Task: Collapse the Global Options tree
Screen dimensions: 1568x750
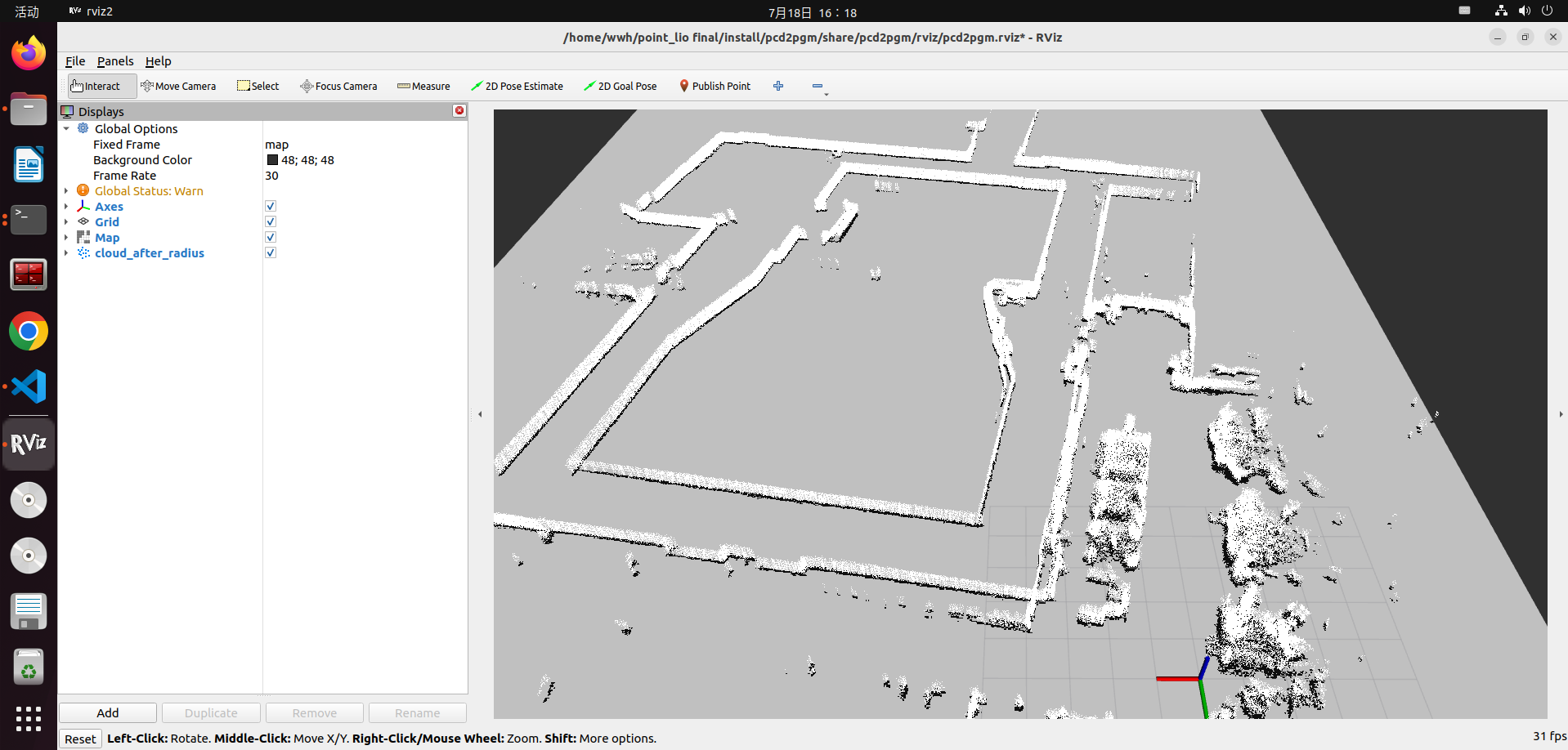Action: 66,128
